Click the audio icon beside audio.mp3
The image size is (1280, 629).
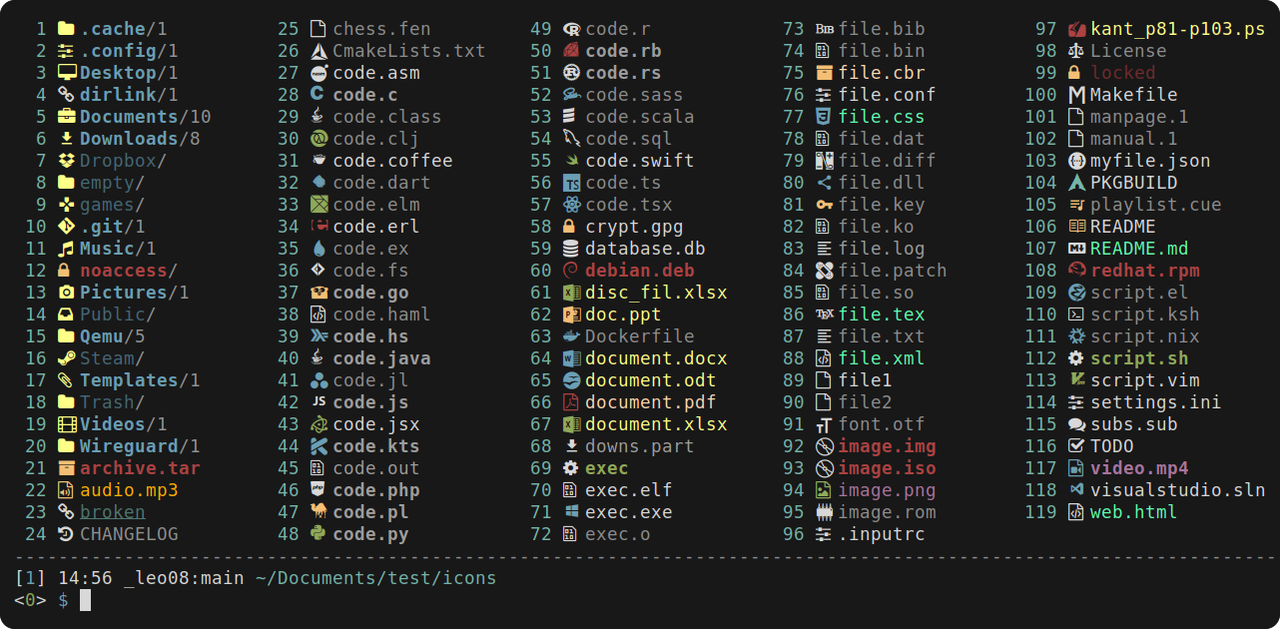67,491
